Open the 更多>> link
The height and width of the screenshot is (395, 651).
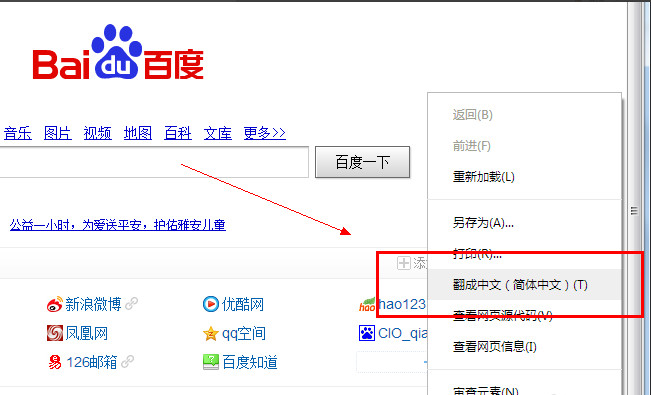tap(264, 133)
